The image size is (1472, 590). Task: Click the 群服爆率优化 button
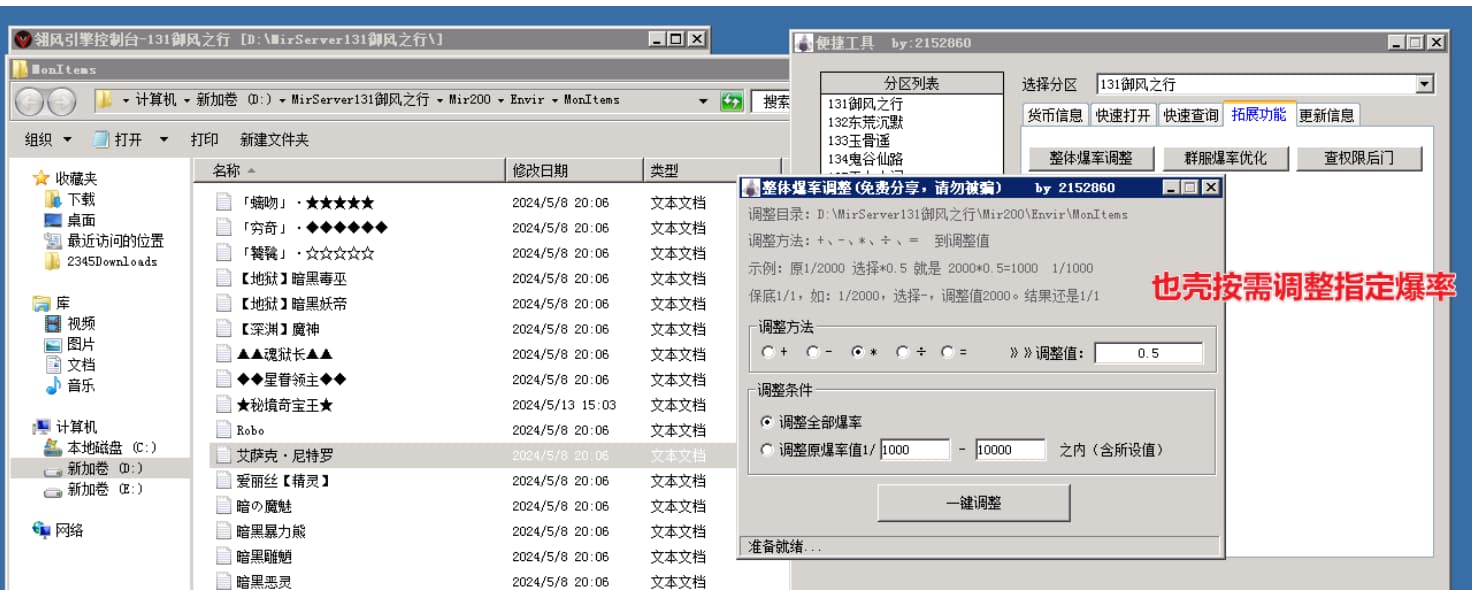(1225, 158)
